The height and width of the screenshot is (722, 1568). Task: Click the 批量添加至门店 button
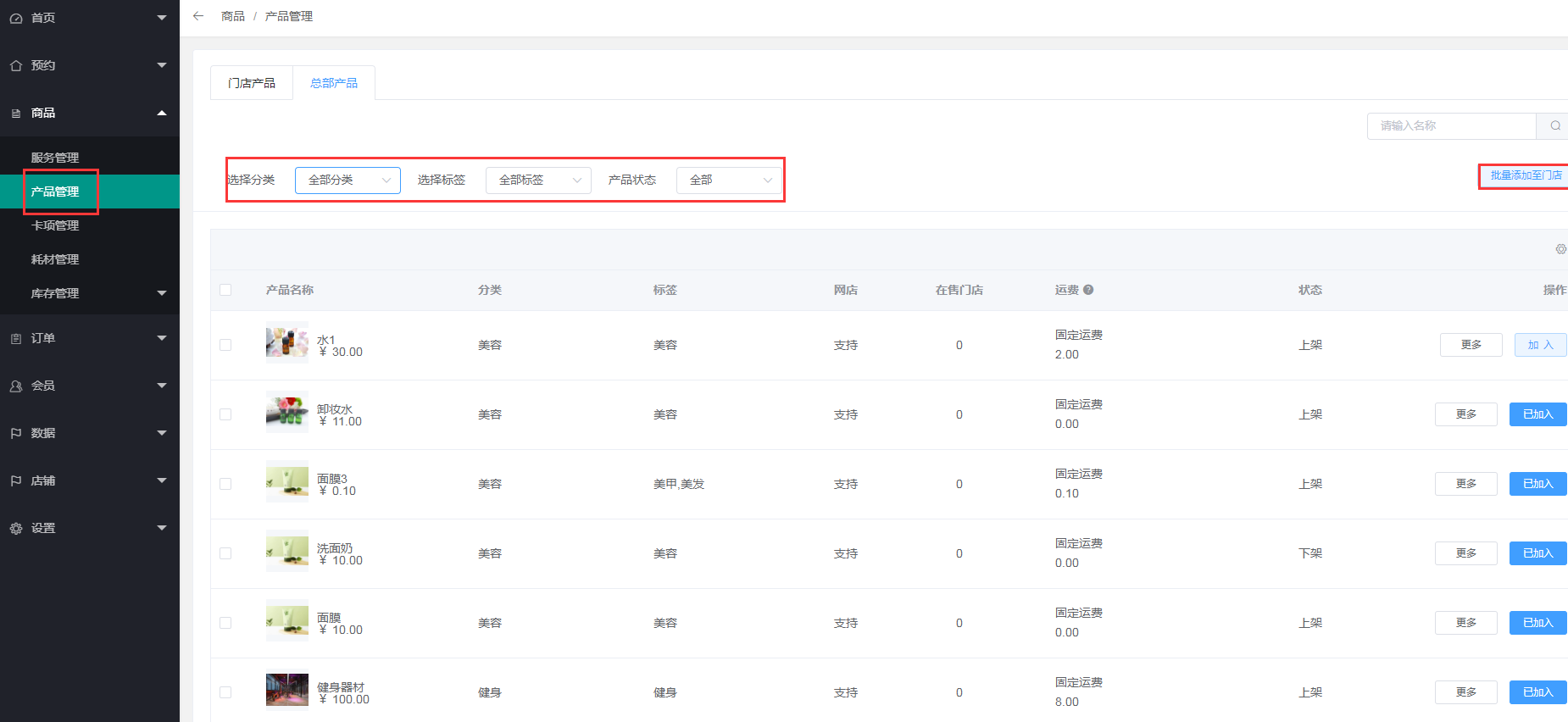coord(1526,175)
